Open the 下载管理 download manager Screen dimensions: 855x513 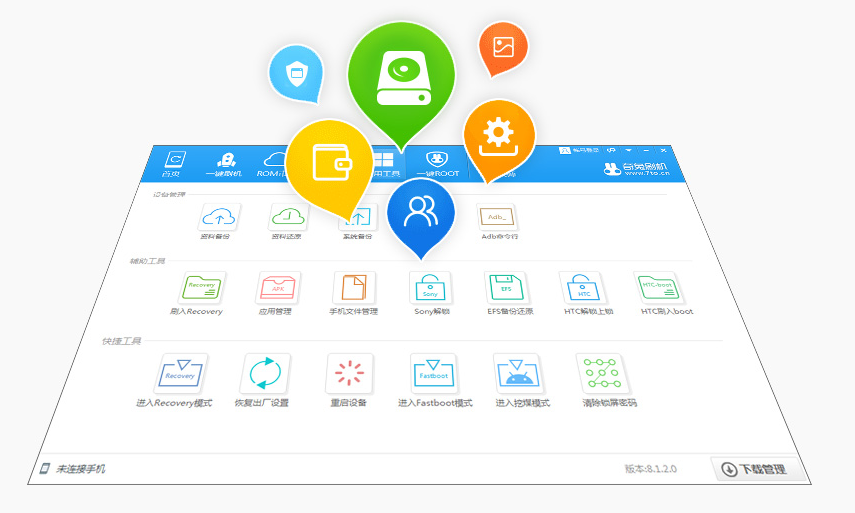756,469
